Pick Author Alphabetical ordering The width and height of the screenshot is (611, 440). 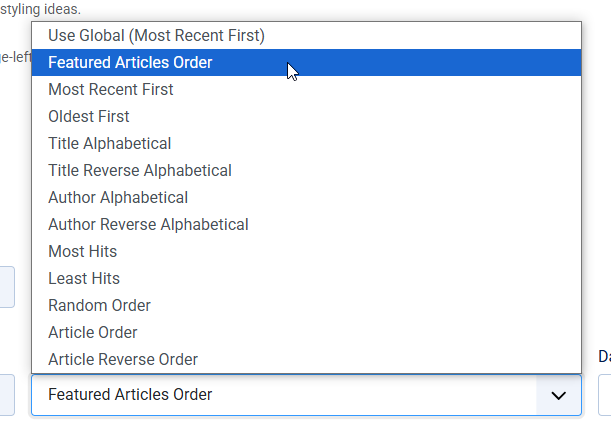(x=117, y=197)
